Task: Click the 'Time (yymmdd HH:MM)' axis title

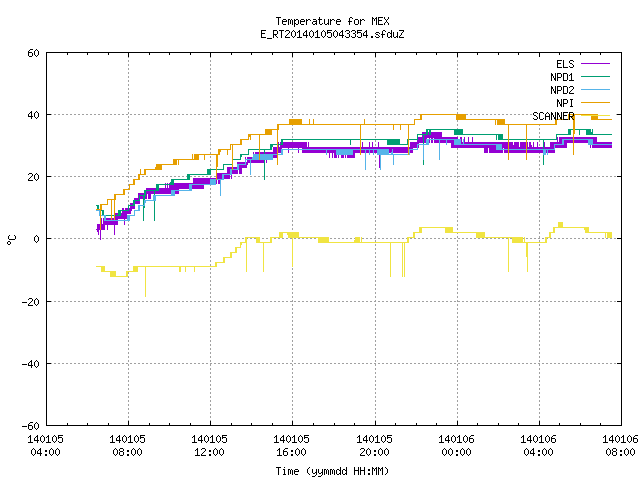Action: point(332,471)
